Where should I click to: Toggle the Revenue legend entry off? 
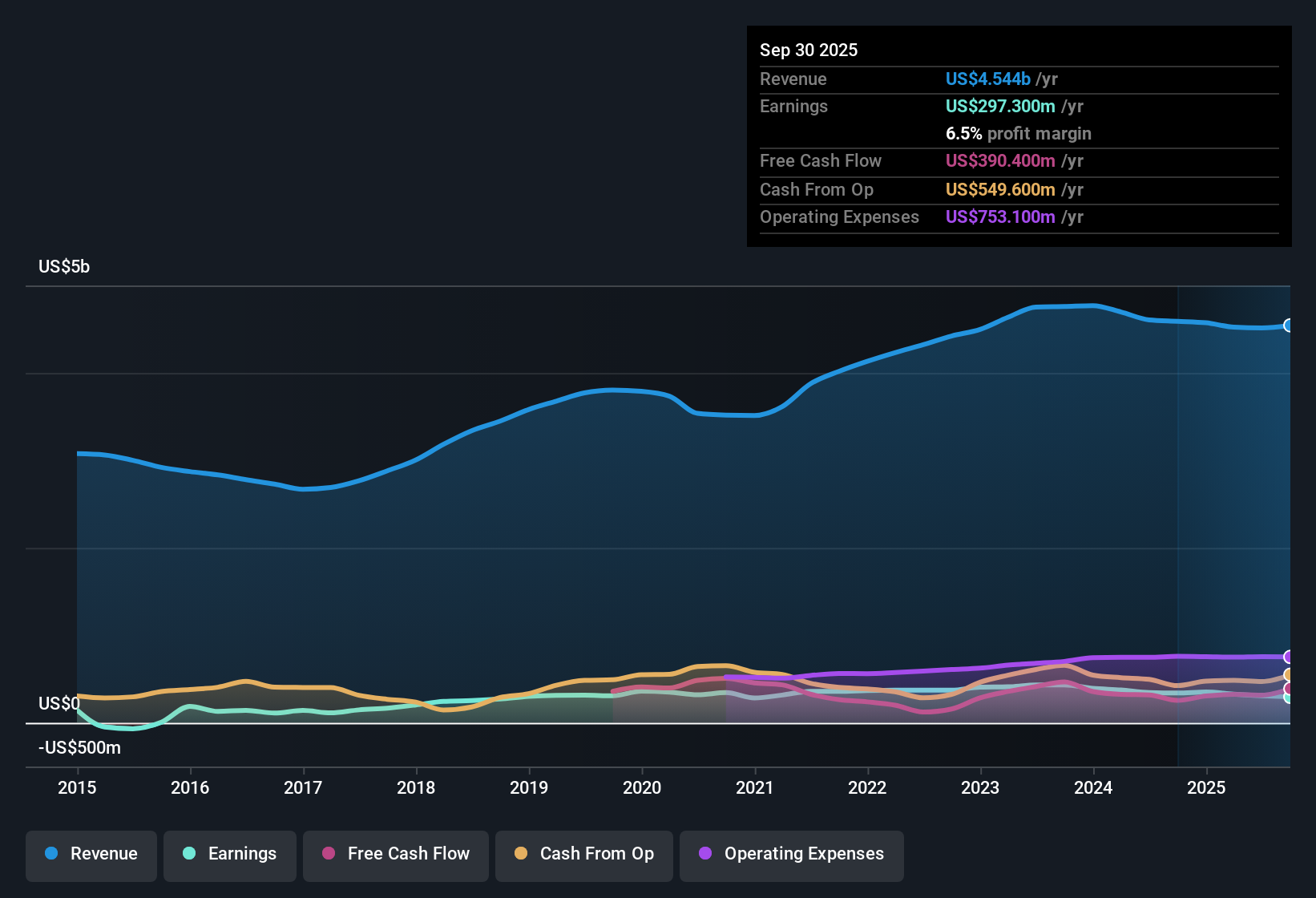pyautogui.click(x=91, y=855)
